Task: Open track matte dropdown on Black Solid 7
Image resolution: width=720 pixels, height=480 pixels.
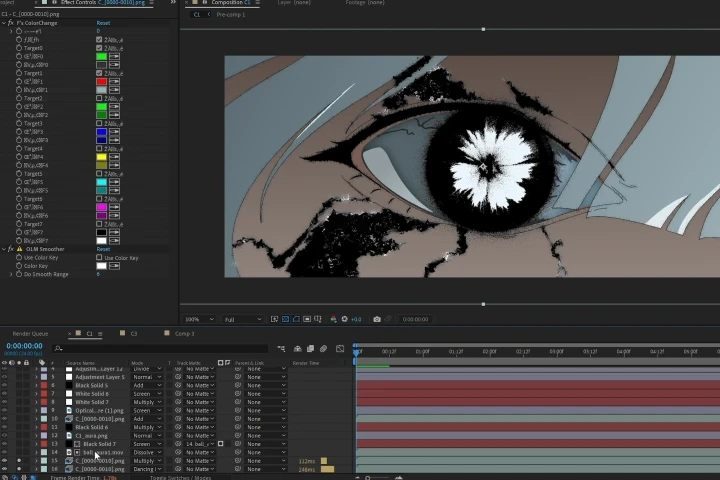Action: [x=200, y=444]
